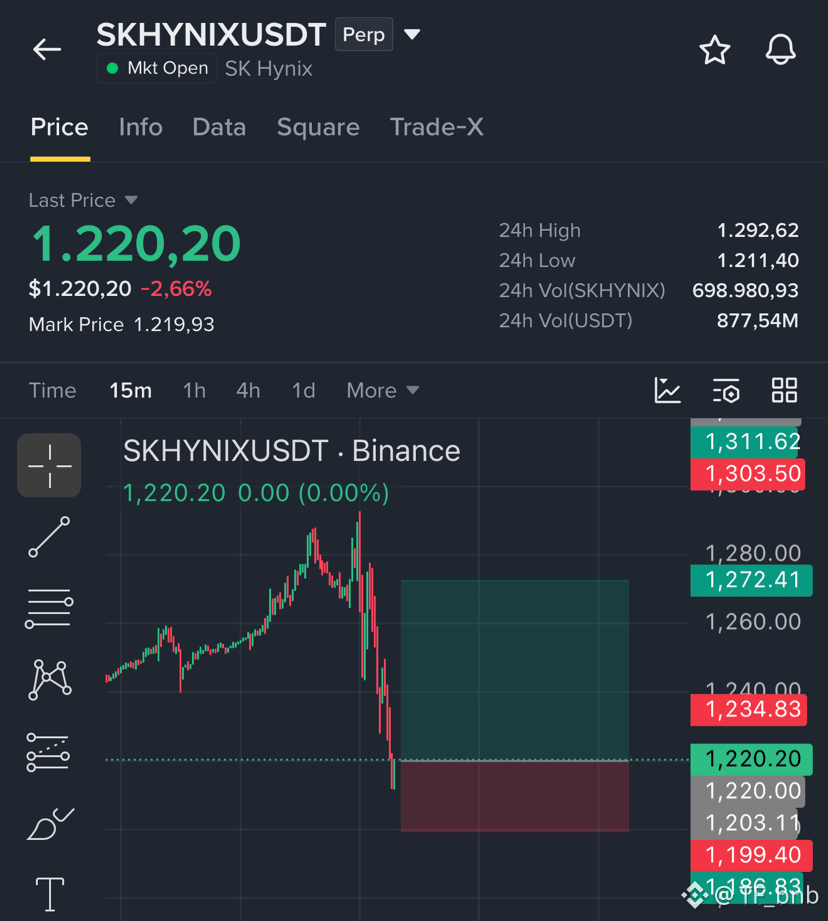The image size is (828, 921).
Task: Click the 24h Vol(USDT) value 877,54M
Action: pyautogui.click(x=758, y=321)
